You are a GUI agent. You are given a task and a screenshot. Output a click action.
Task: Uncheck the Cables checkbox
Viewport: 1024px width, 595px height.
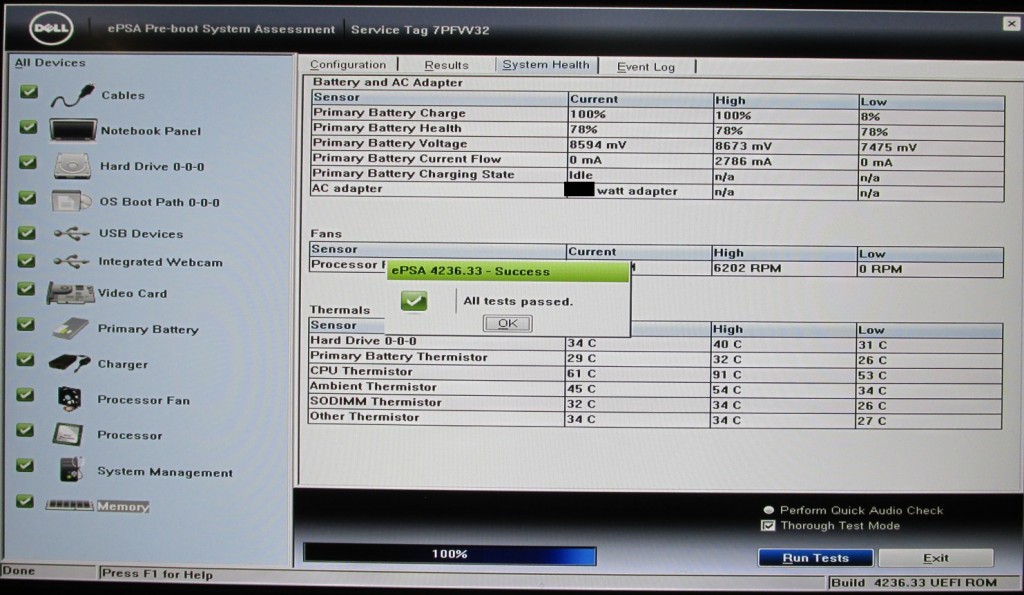click(x=29, y=91)
